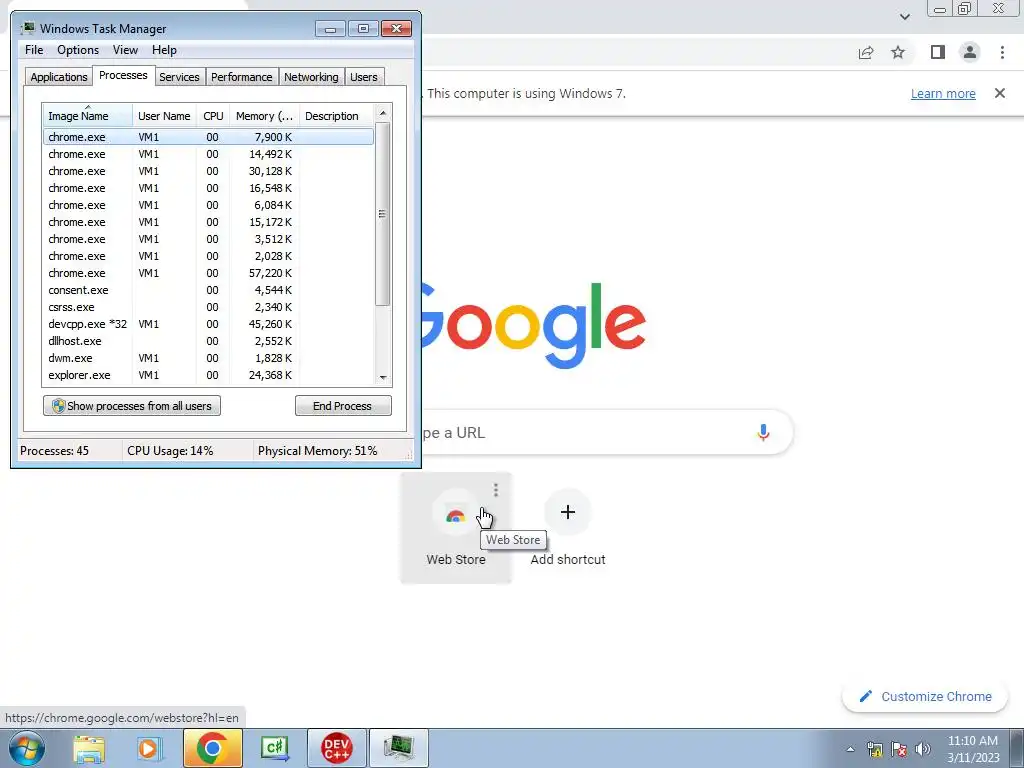Image resolution: width=1024 pixels, height=768 pixels.
Task: Dismiss the Windows 7 warning infobar
Action: pos(999,93)
